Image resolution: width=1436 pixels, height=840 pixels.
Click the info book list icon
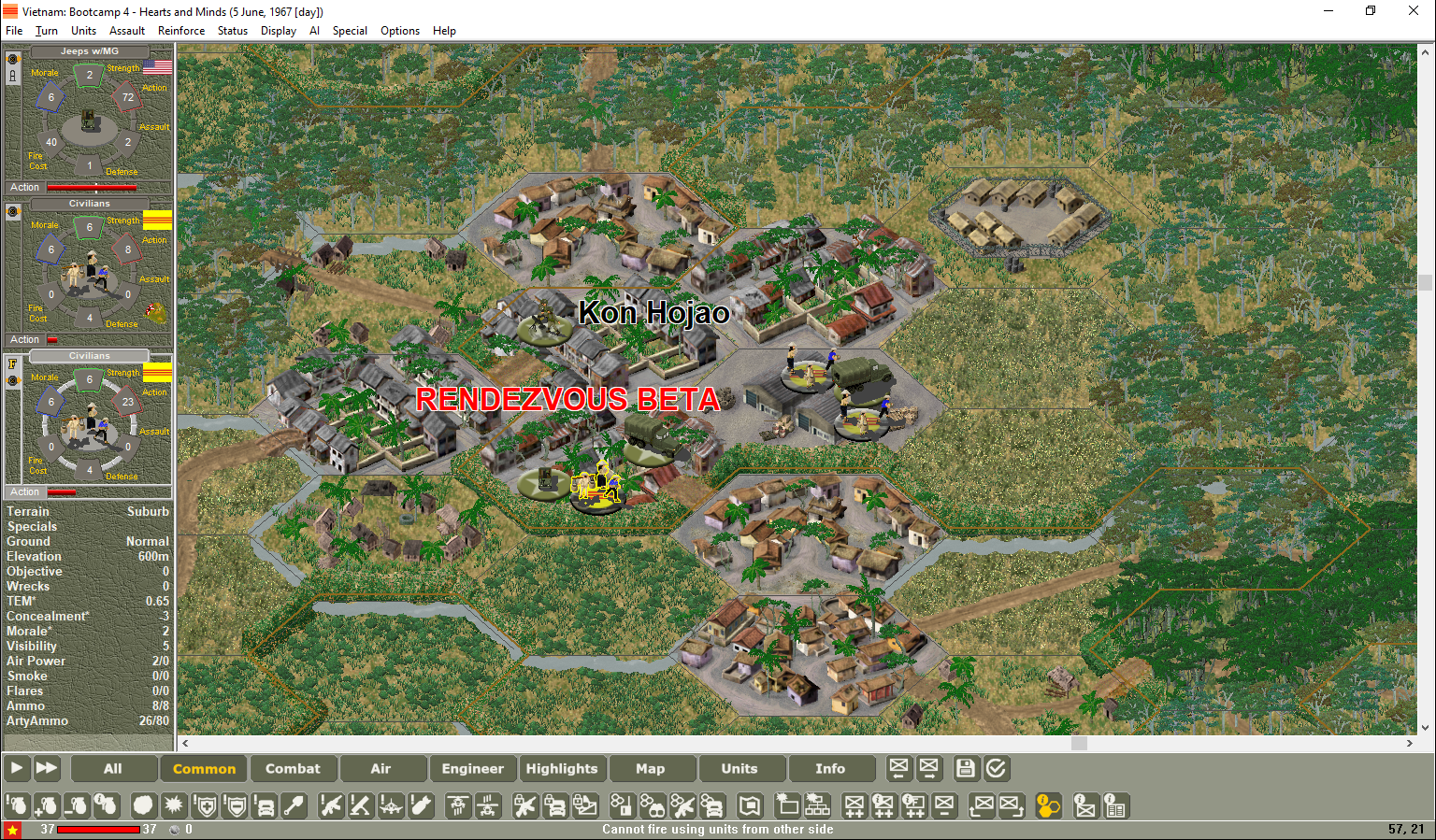1115,805
